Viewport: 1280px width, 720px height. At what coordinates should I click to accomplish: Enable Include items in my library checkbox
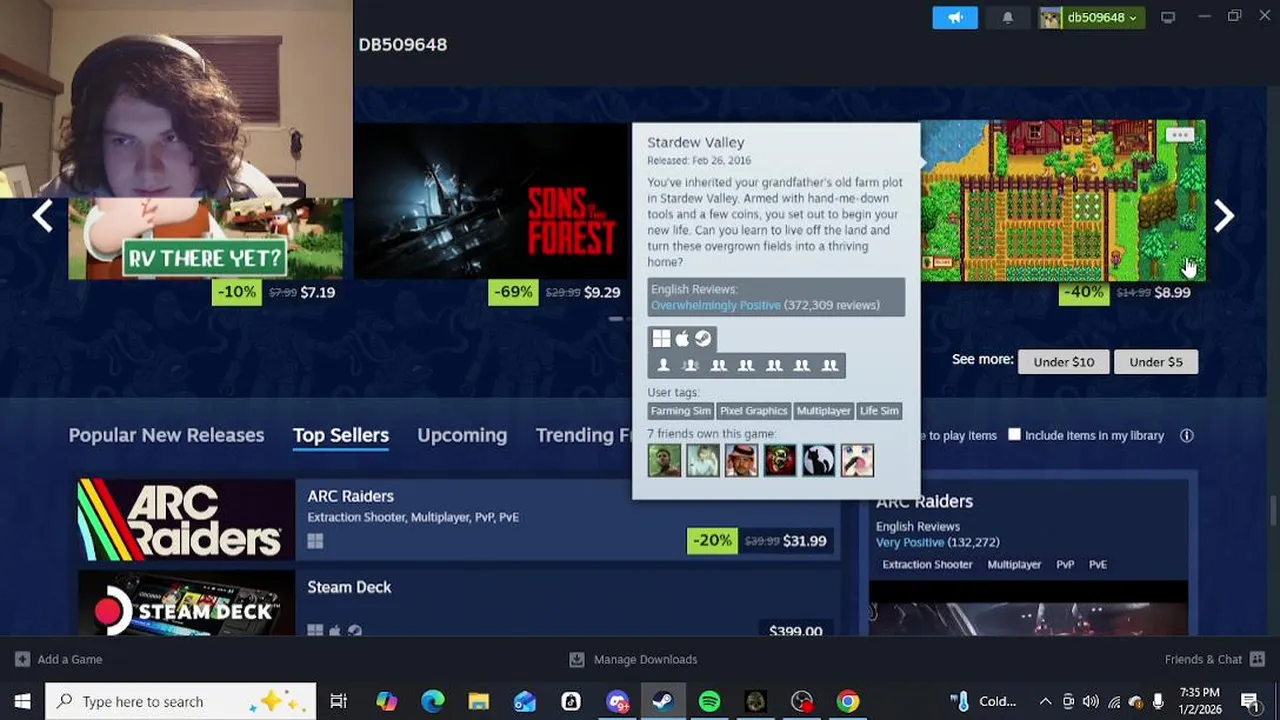tap(1014, 435)
